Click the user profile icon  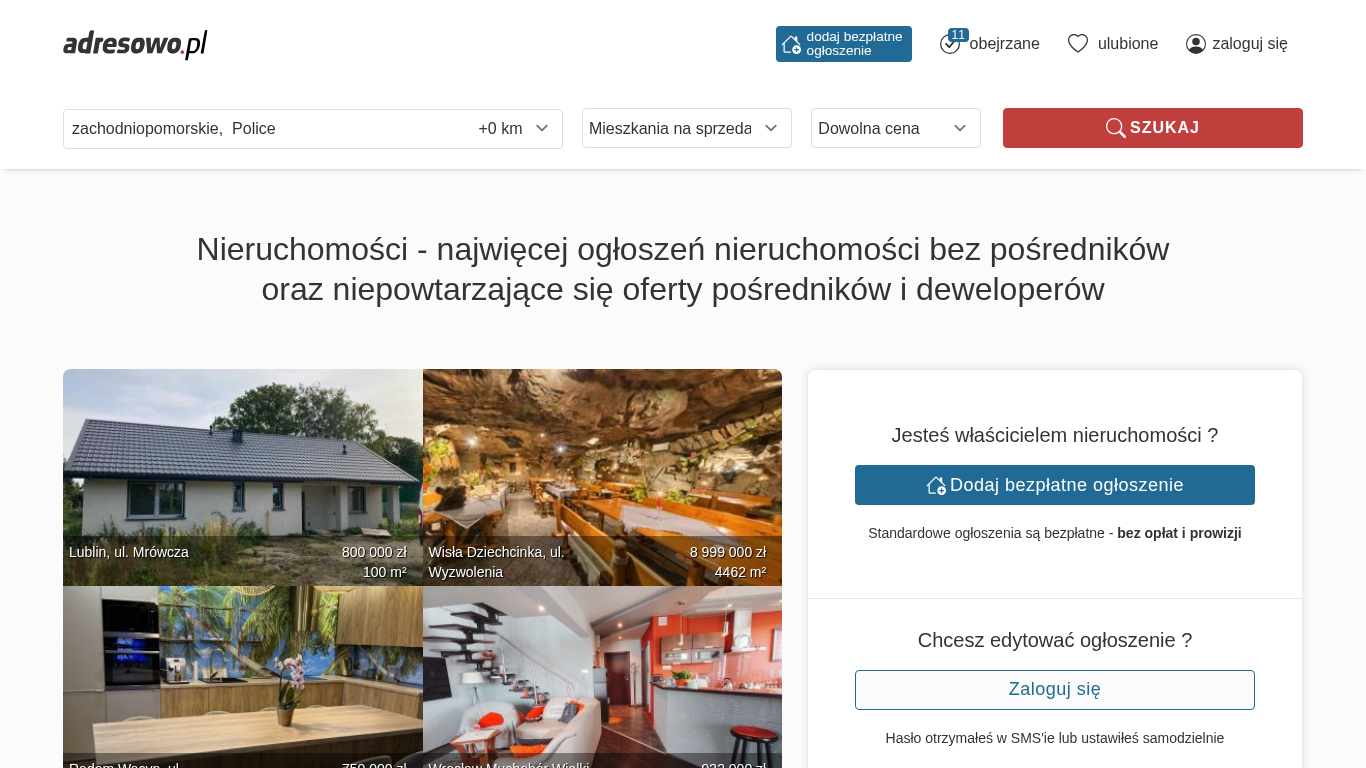[x=1196, y=44]
